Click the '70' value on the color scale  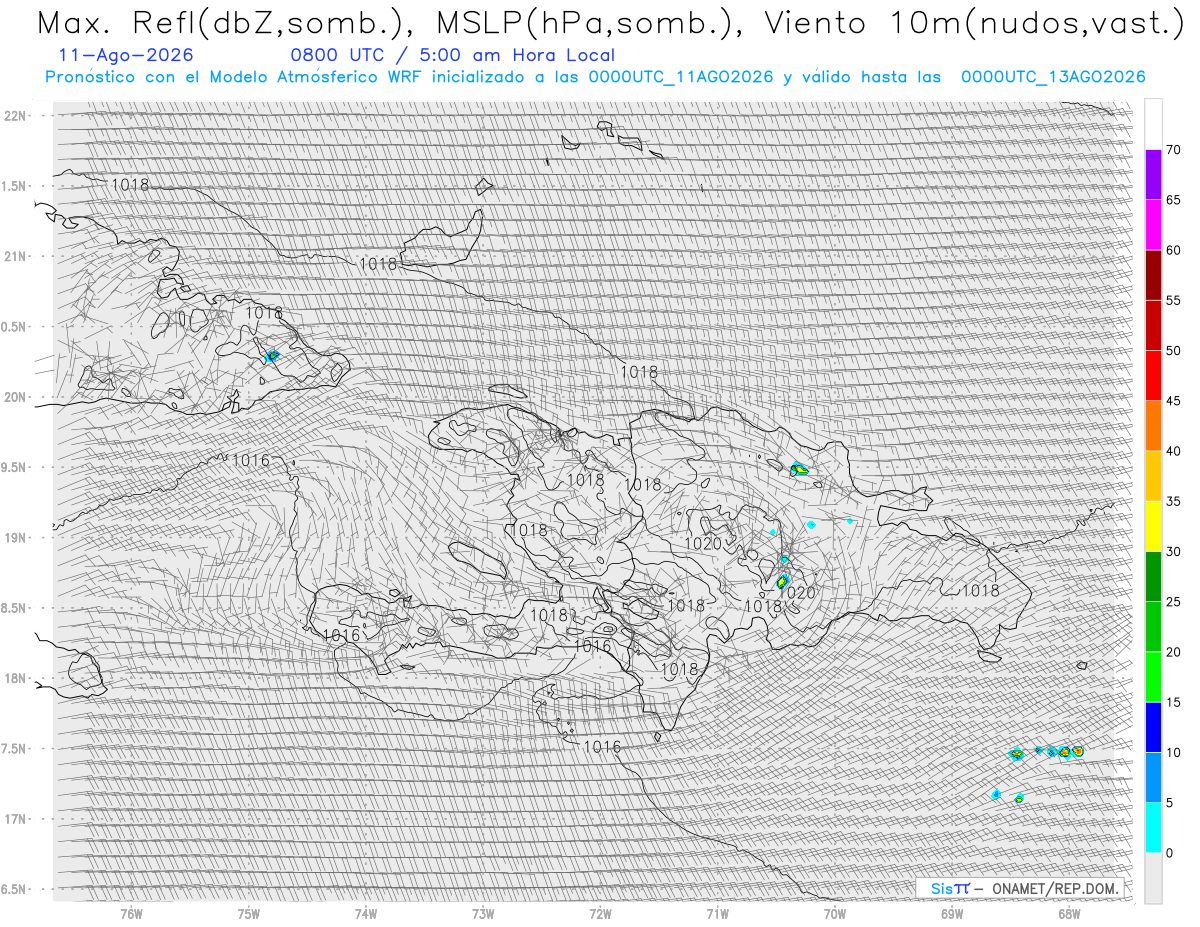click(x=1173, y=150)
